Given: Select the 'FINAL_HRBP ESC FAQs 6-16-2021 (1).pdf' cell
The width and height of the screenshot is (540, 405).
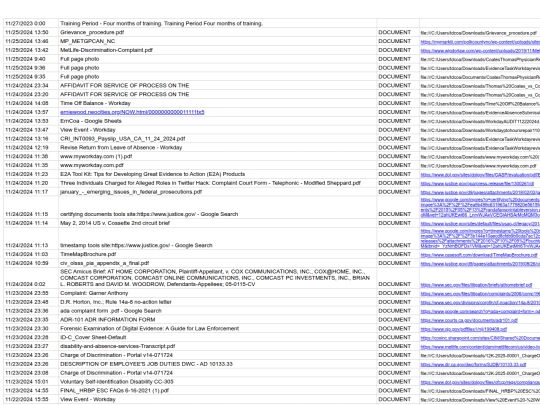Looking at the screenshot, I should point(217,391).
